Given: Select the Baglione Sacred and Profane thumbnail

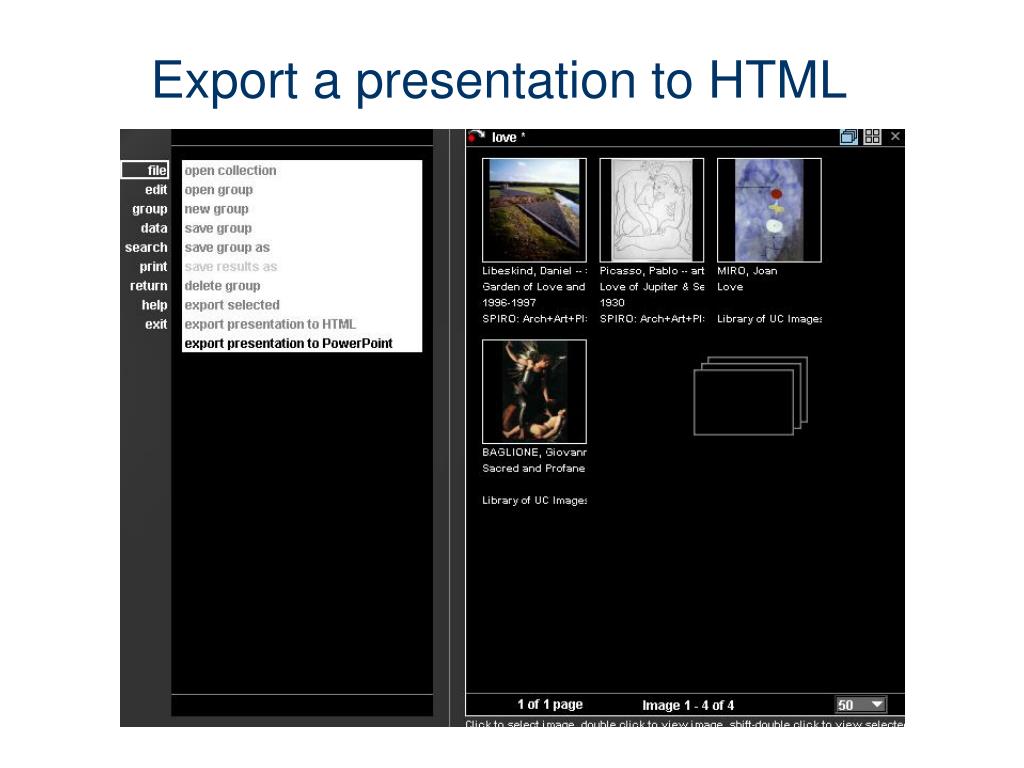Looking at the screenshot, I should 534,391.
